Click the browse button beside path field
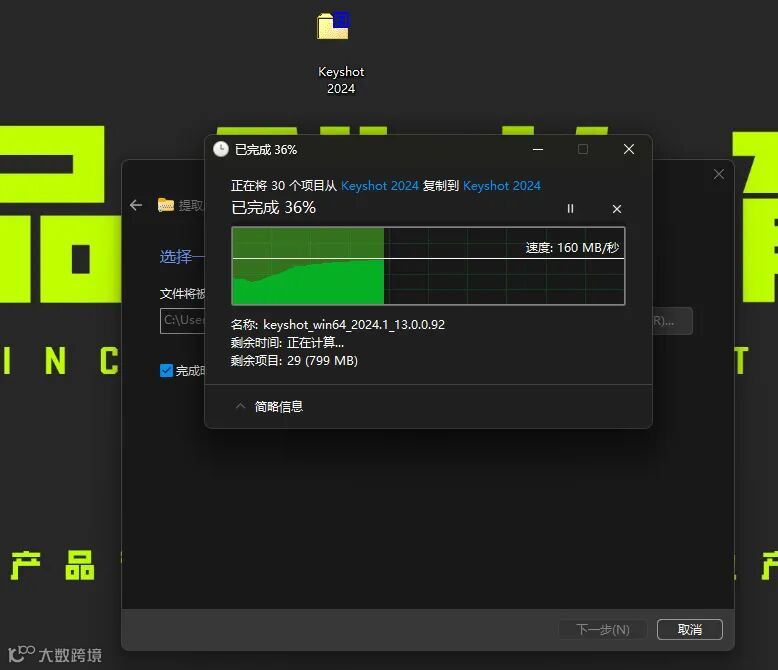 coord(672,321)
